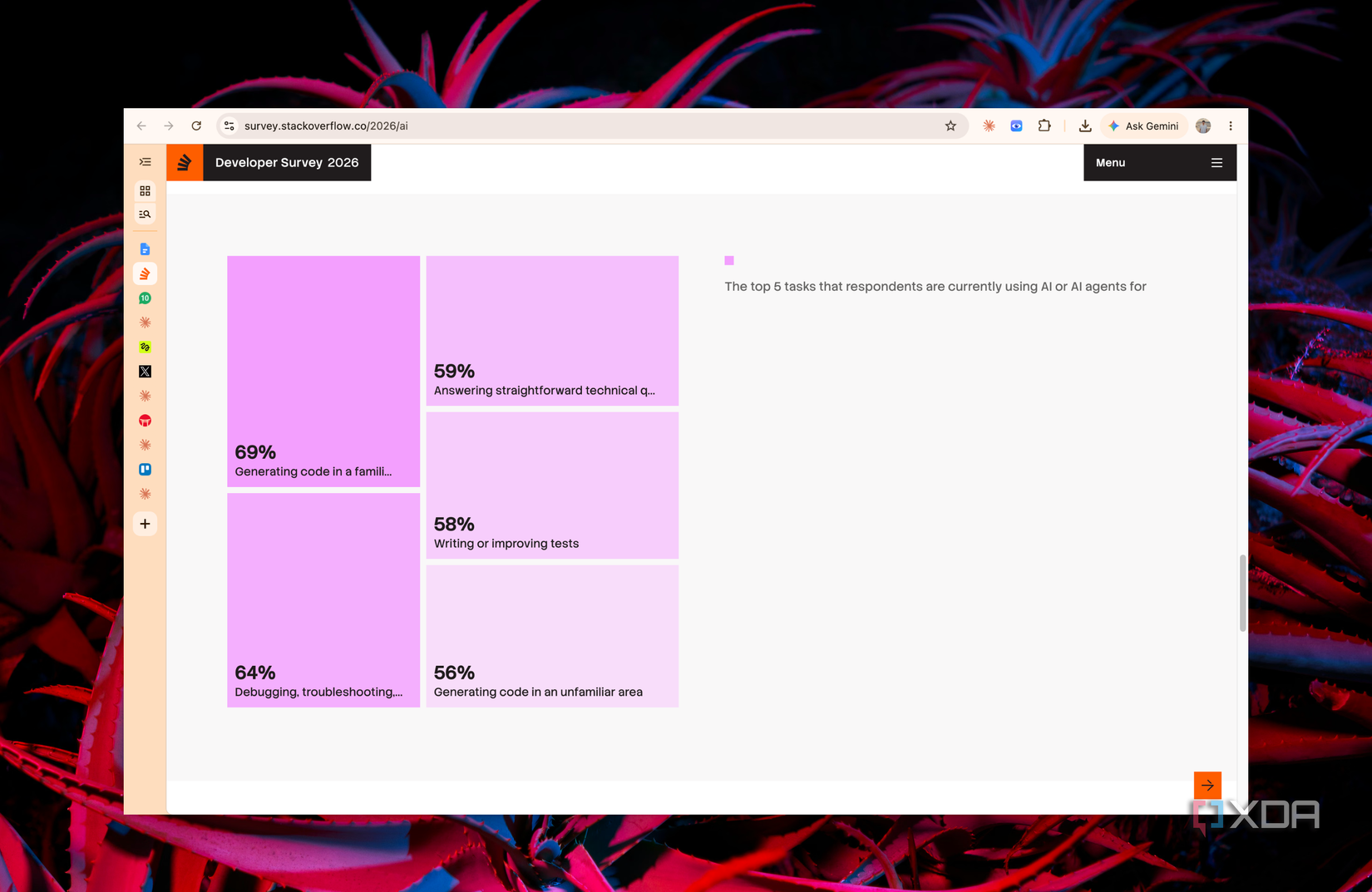Open the Extensions puzzle-piece menu
This screenshot has height=892, width=1372.
tap(1044, 126)
